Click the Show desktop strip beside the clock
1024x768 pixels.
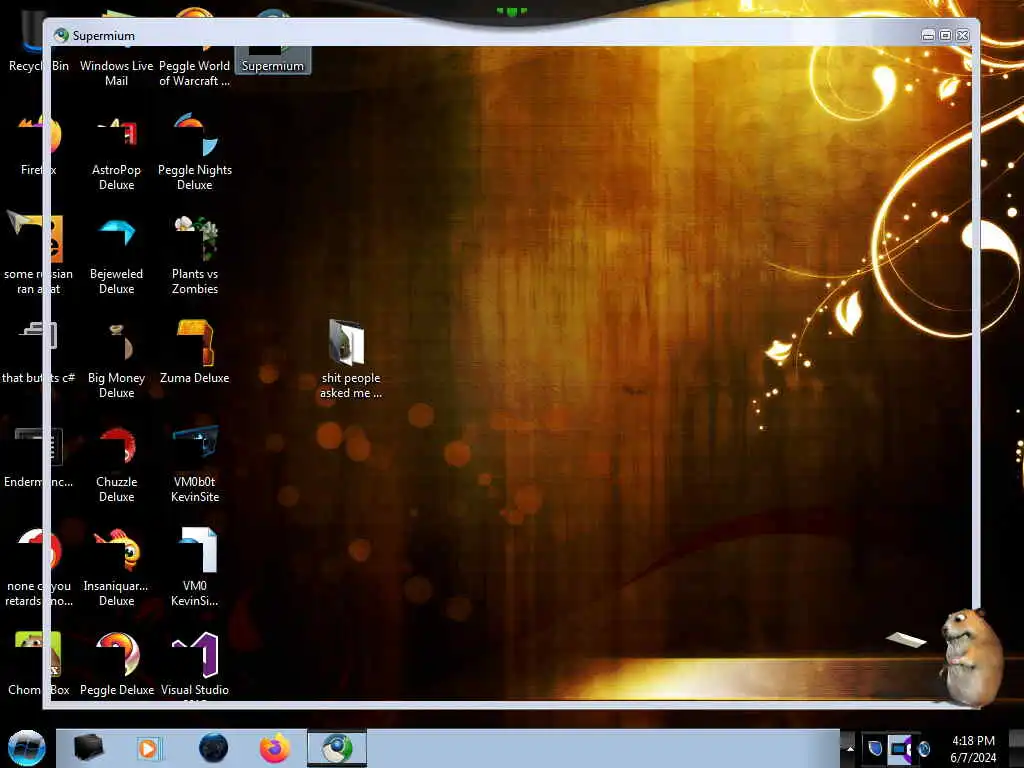(x=1016, y=748)
